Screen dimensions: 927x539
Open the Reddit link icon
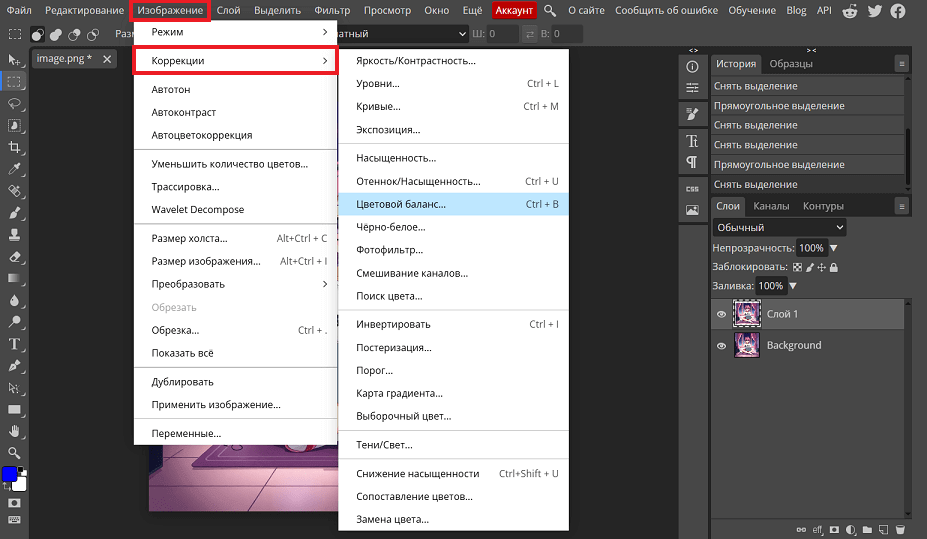pos(850,10)
